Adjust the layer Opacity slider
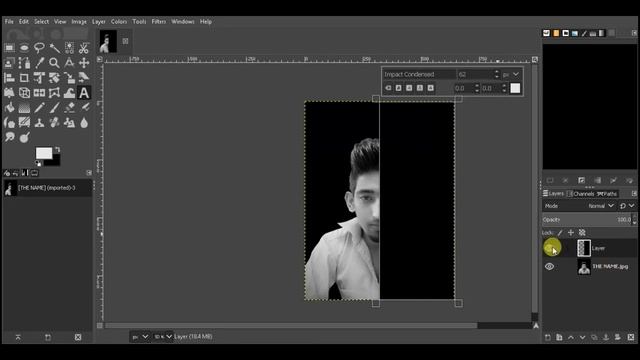 coord(587,220)
